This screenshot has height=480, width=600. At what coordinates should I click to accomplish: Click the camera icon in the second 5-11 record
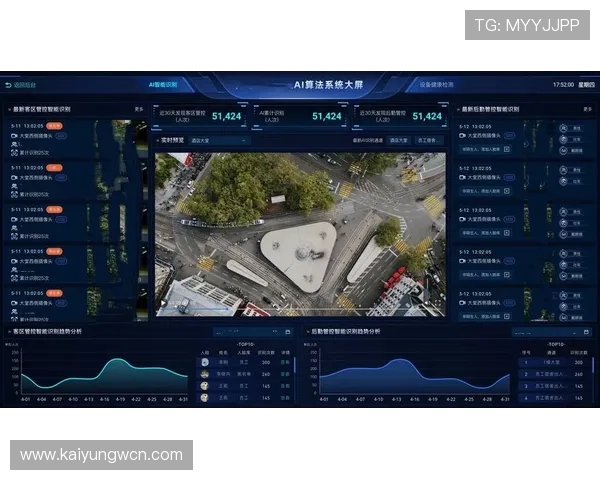(x=14, y=178)
